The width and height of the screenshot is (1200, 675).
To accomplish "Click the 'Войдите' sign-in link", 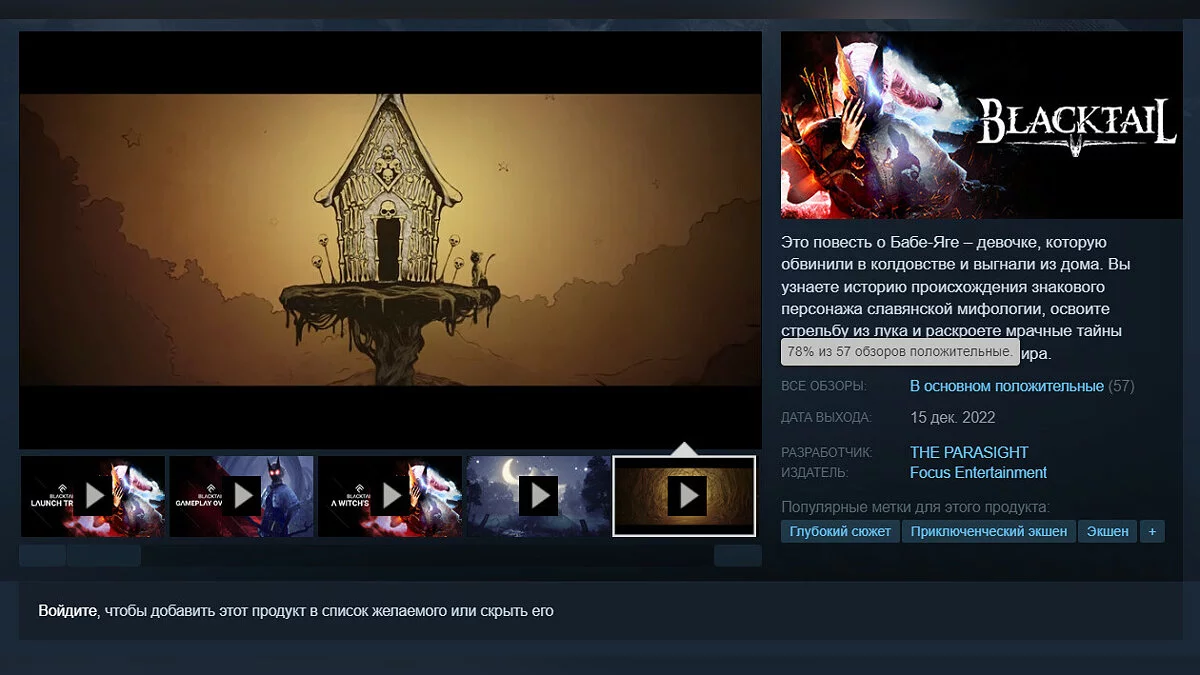I will tap(67, 610).
